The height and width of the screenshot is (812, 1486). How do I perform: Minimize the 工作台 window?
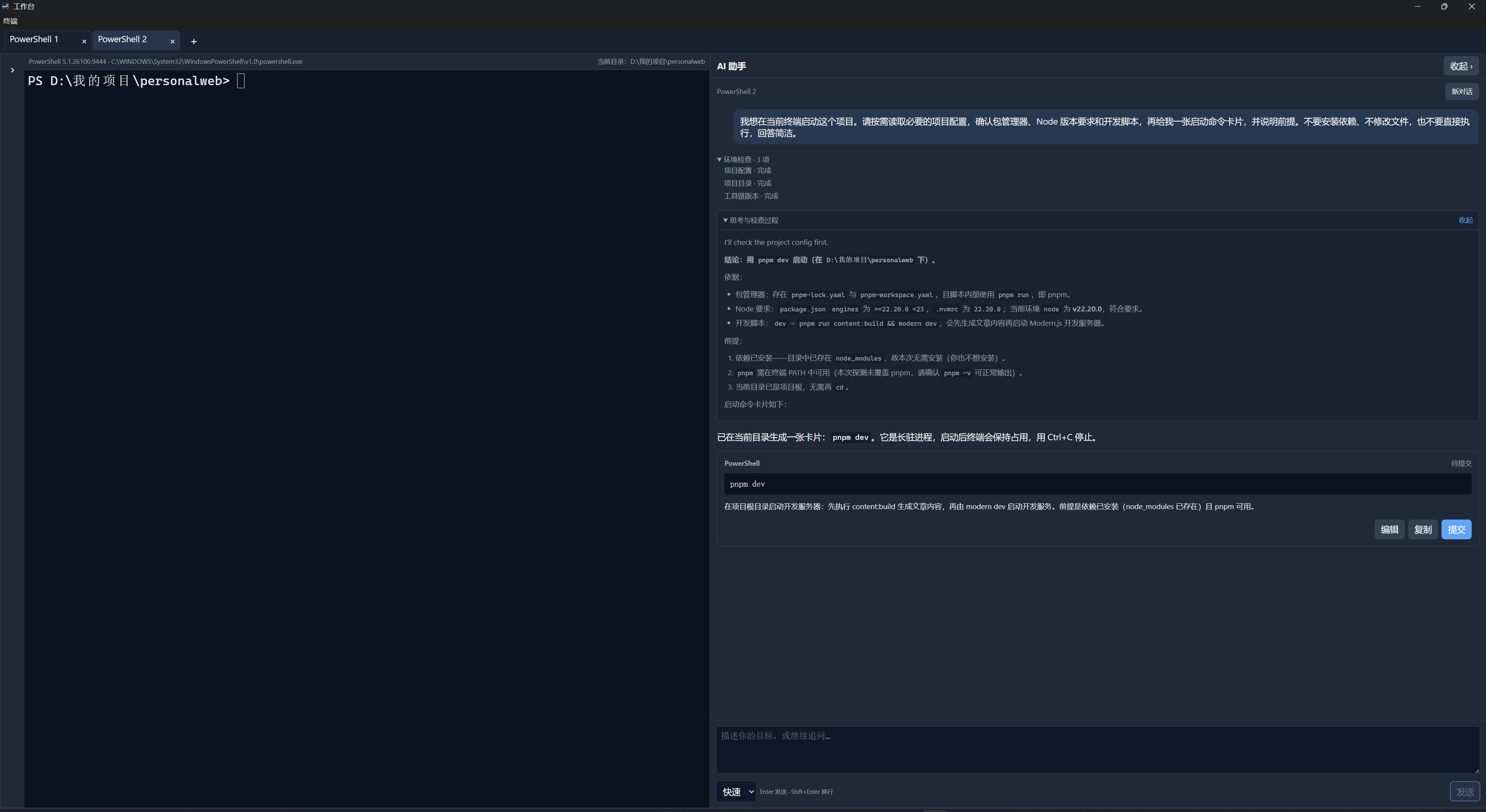click(x=1418, y=6)
